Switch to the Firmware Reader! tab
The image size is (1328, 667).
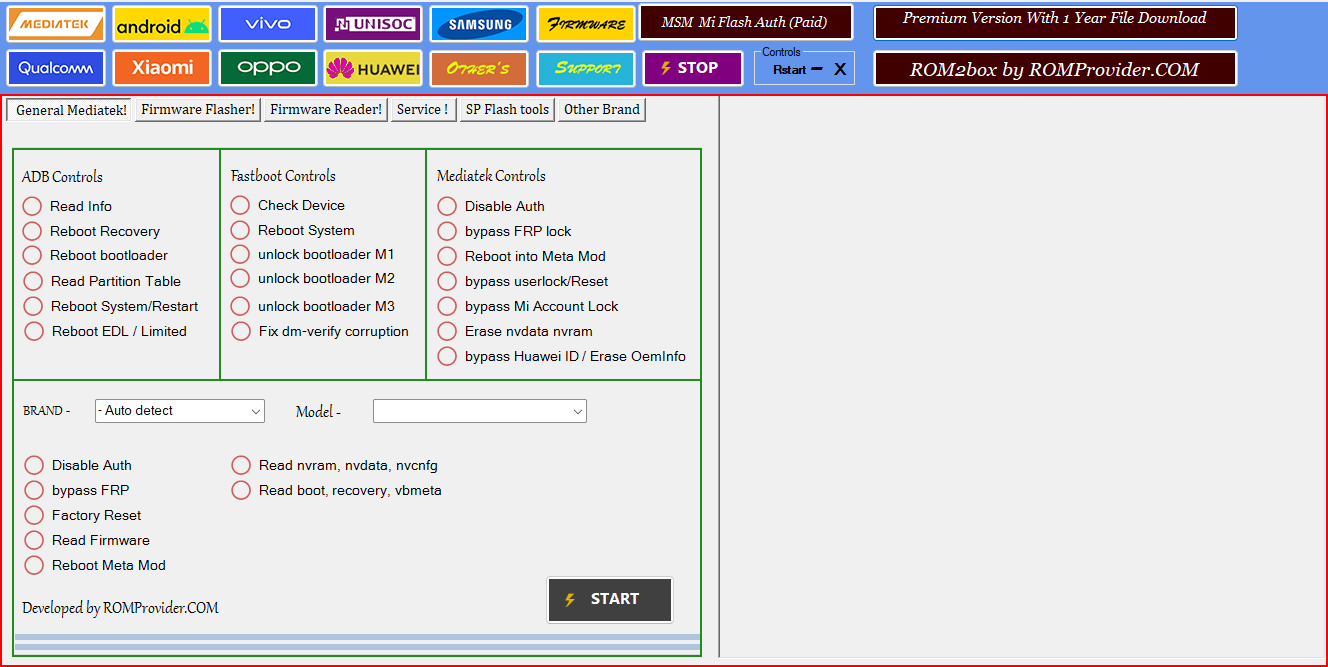pyautogui.click(x=326, y=110)
